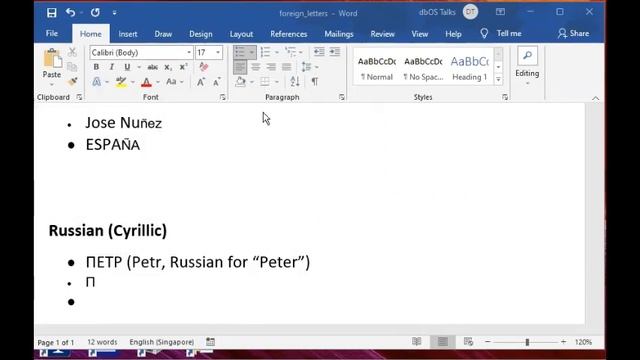
Task: Align text left
Action: point(240,67)
